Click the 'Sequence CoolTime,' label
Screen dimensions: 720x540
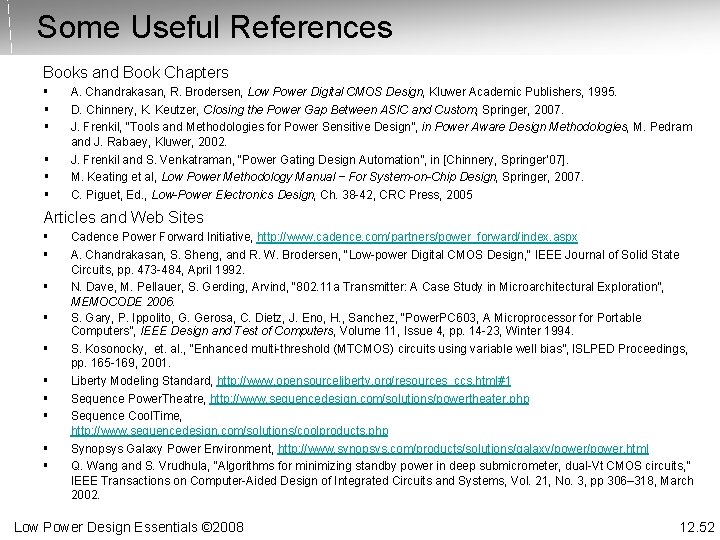(126, 416)
